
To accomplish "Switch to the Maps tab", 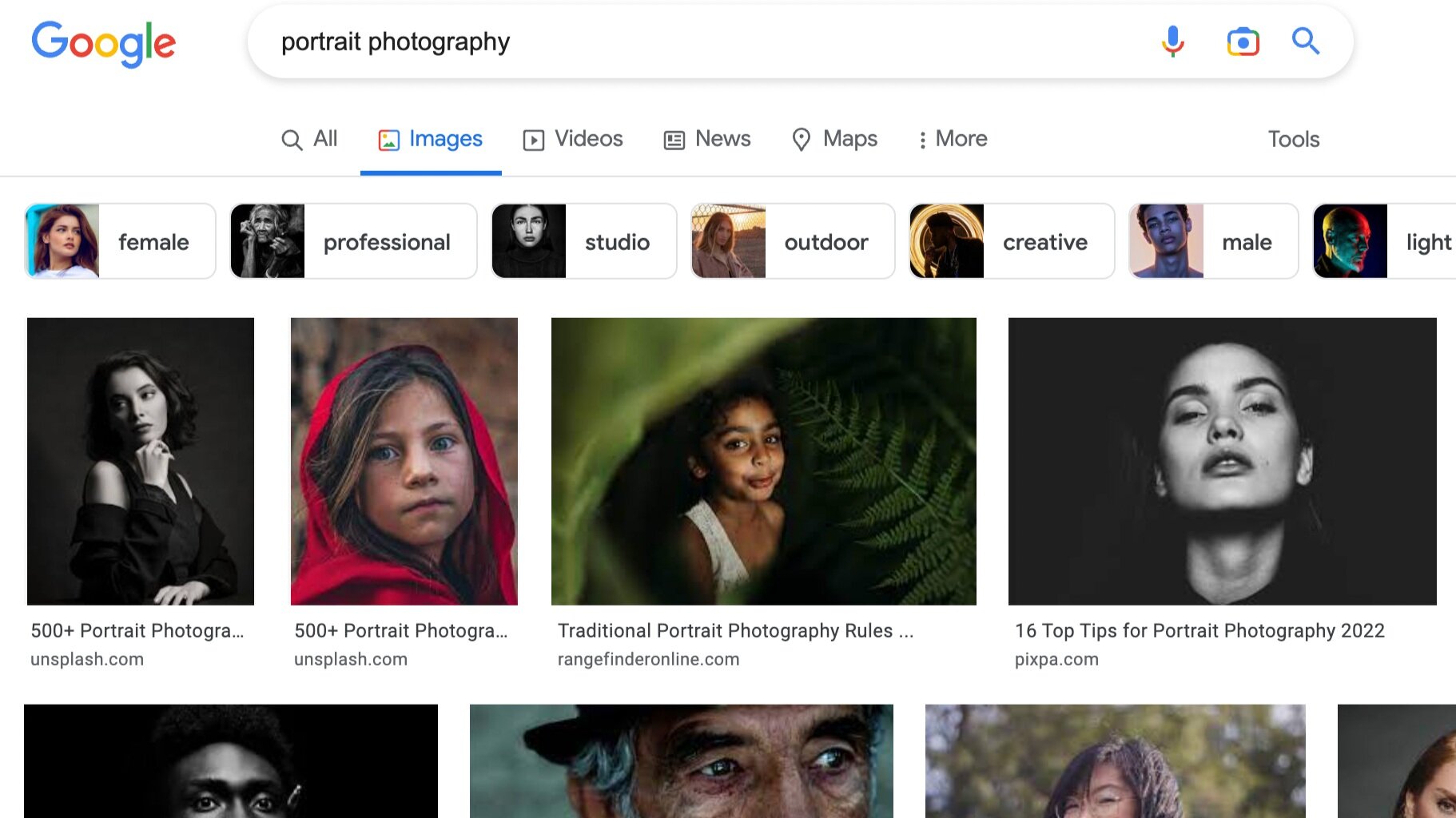I will (x=834, y=139).
